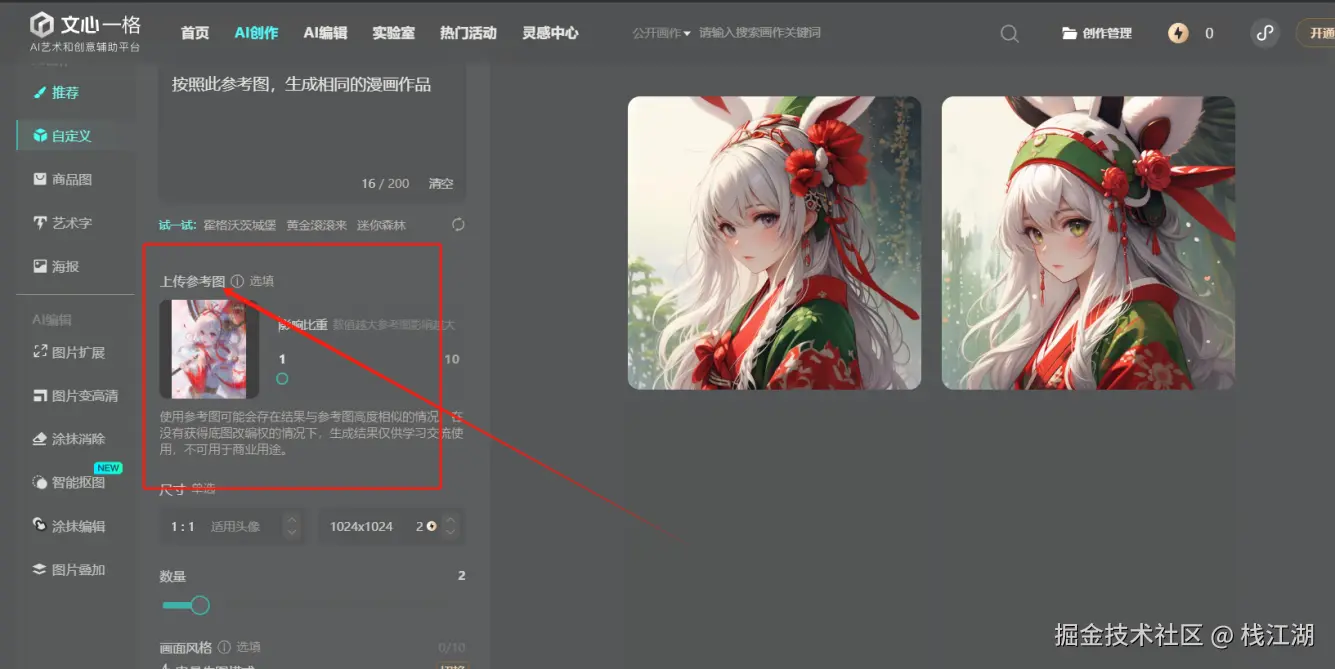This screenshot has height=669, width=1335.
Task: Open the generated image with purple-eyed girl
Action: 774,243
